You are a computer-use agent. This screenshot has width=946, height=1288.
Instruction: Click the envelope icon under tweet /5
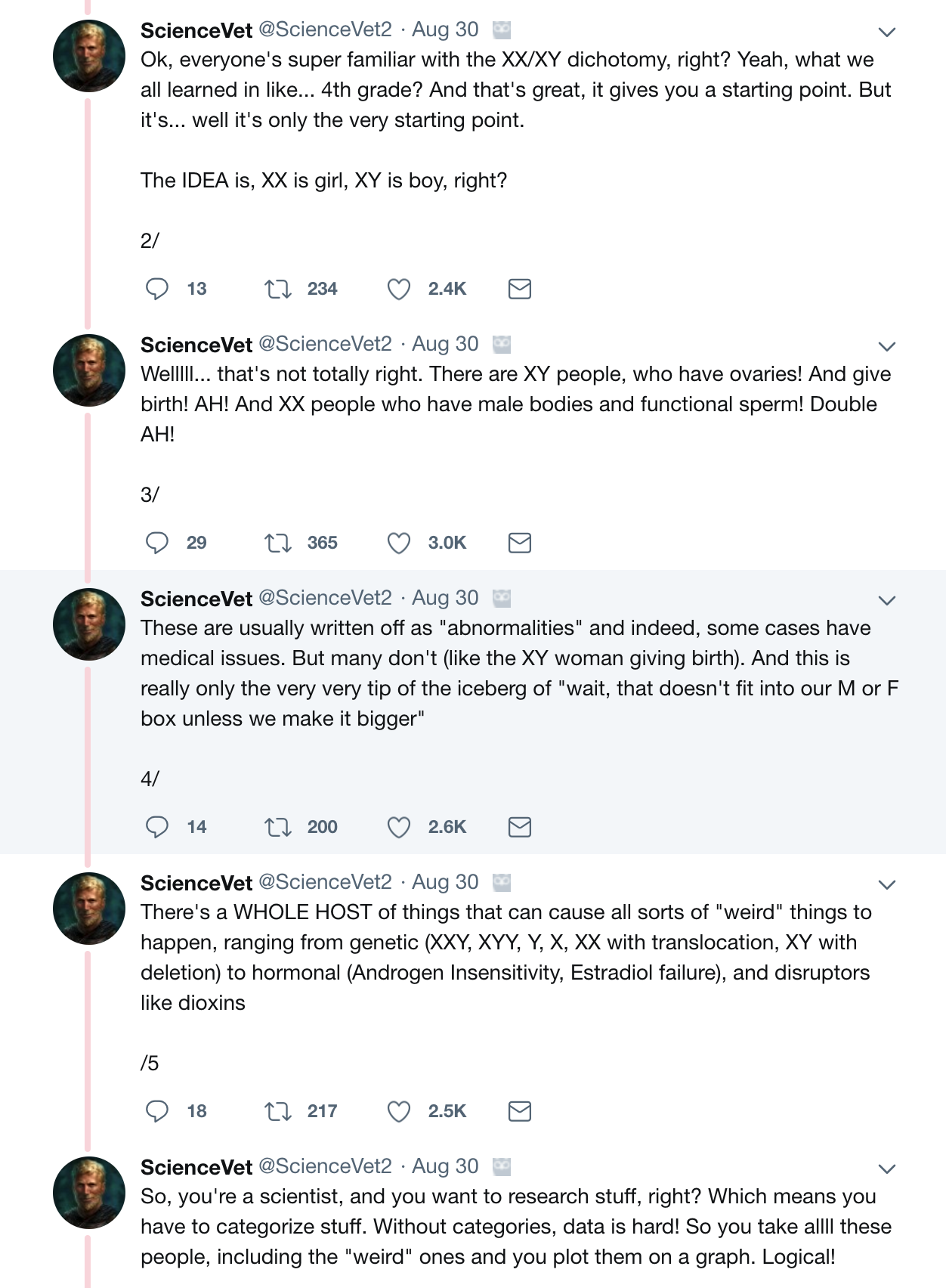coord(520,1111)
